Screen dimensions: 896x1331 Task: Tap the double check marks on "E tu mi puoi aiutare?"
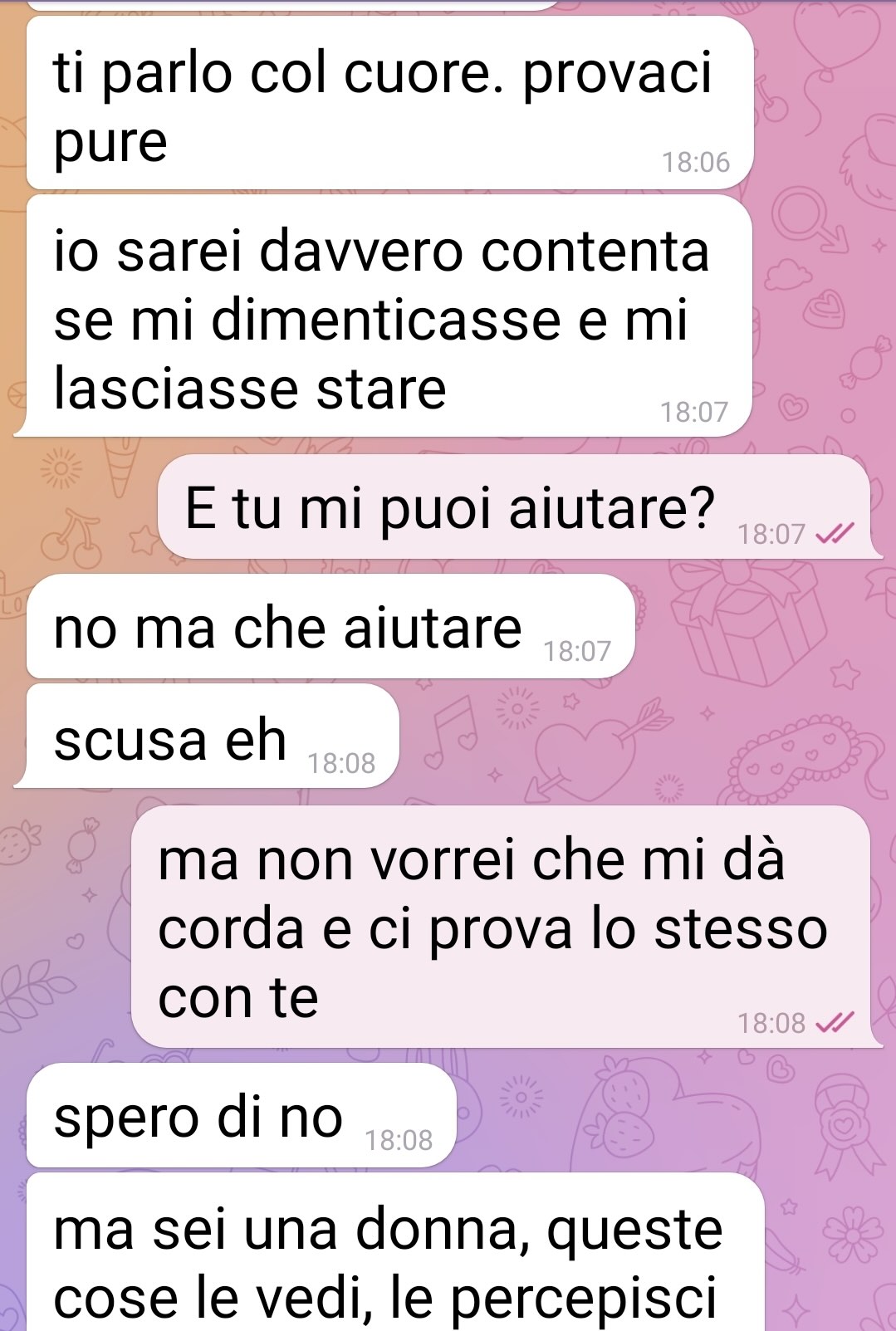coord(835,534)
